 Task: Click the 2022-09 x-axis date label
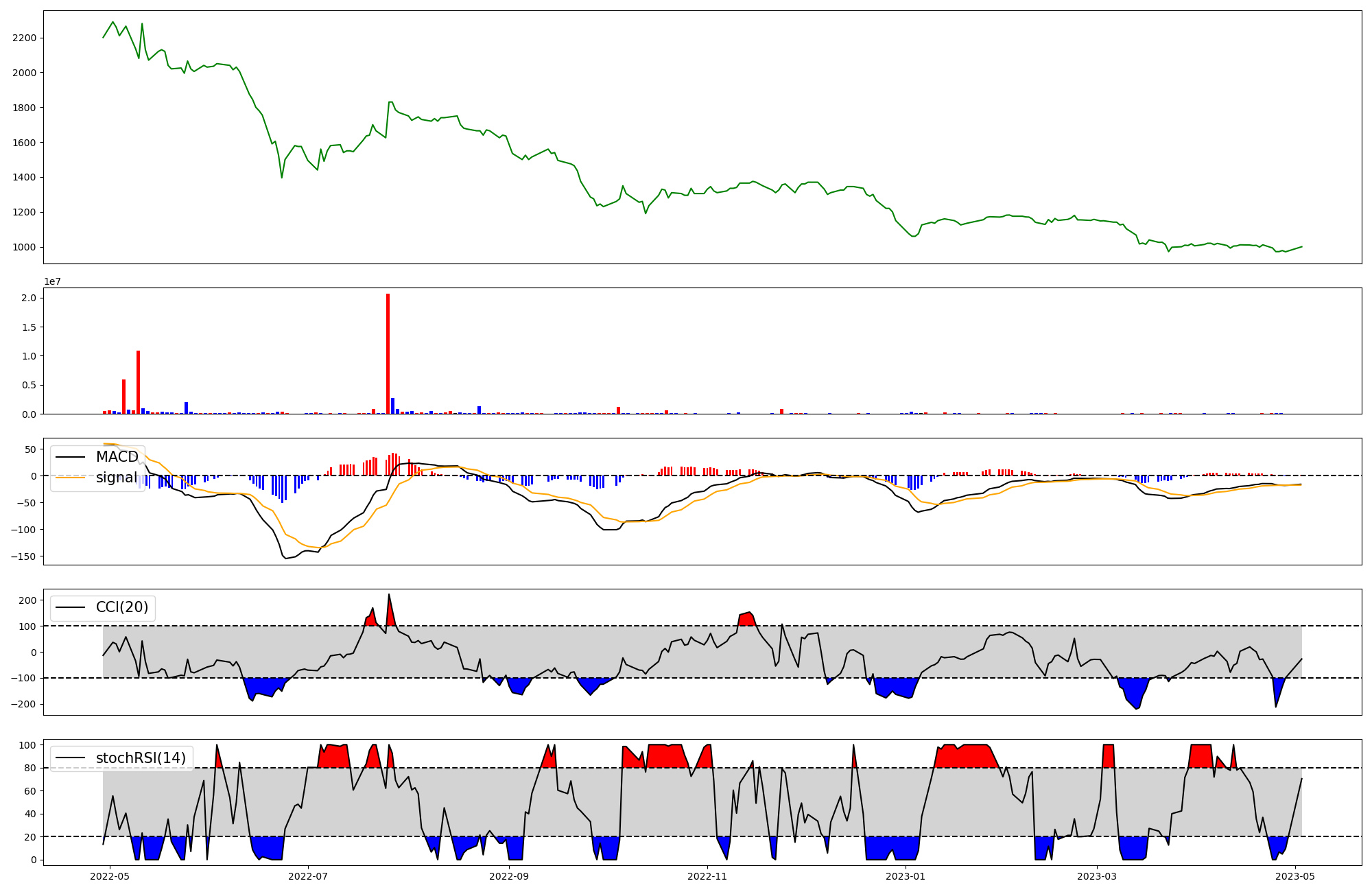click(x=509, y=876)
